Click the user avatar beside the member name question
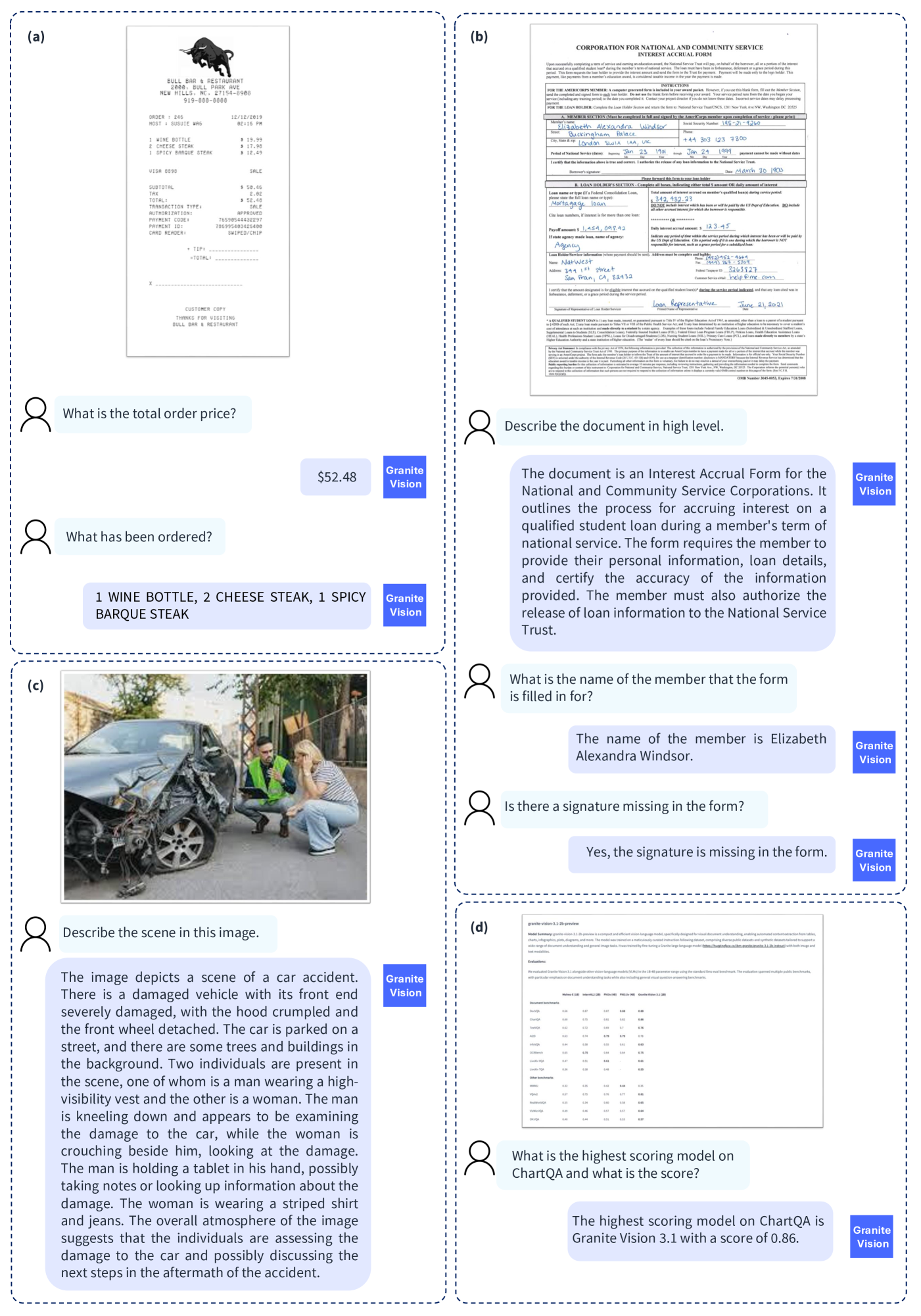 pyautogui.click(x=479, y=681)
